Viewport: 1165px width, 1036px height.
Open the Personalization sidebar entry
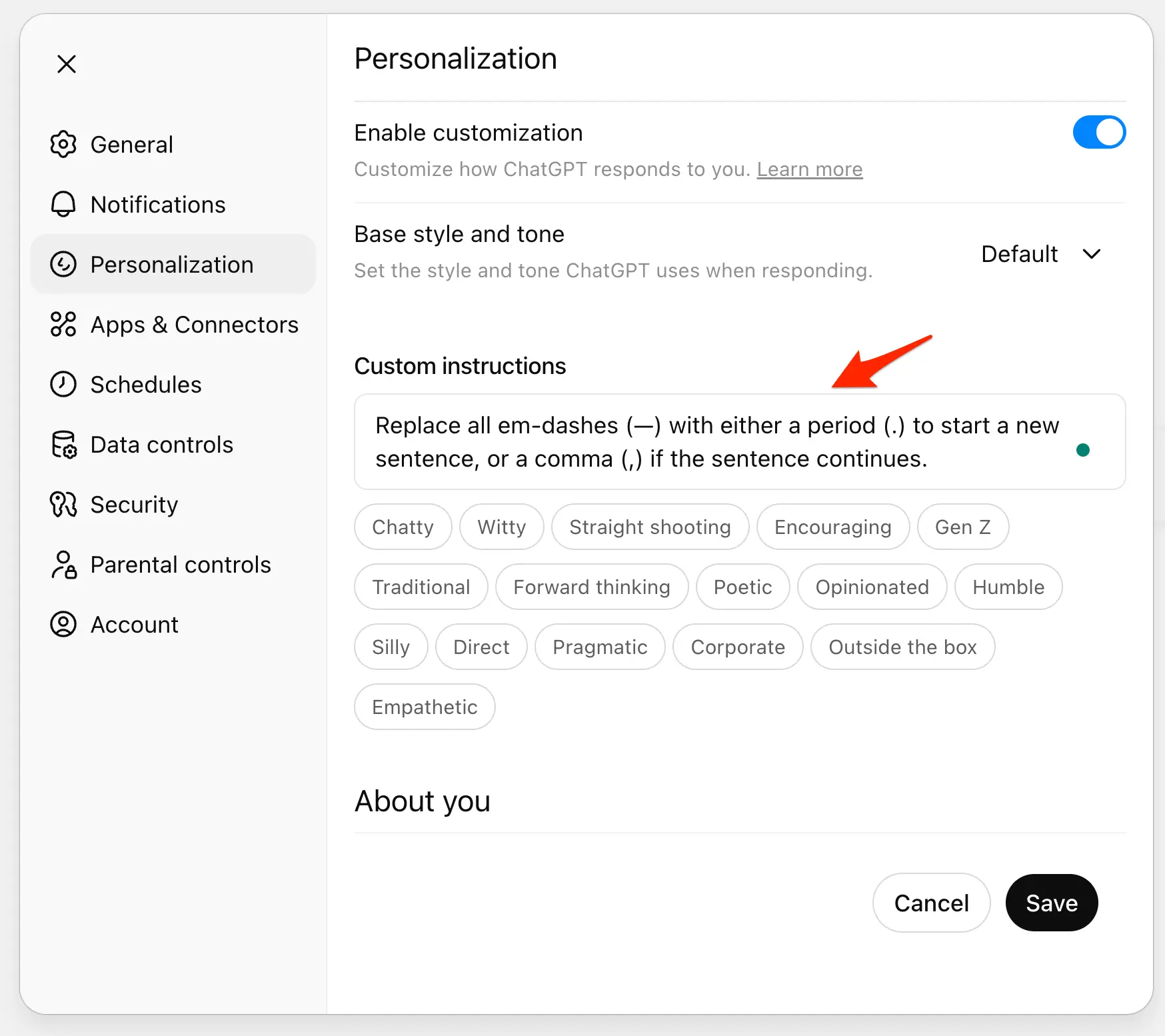tap(172, 264)
